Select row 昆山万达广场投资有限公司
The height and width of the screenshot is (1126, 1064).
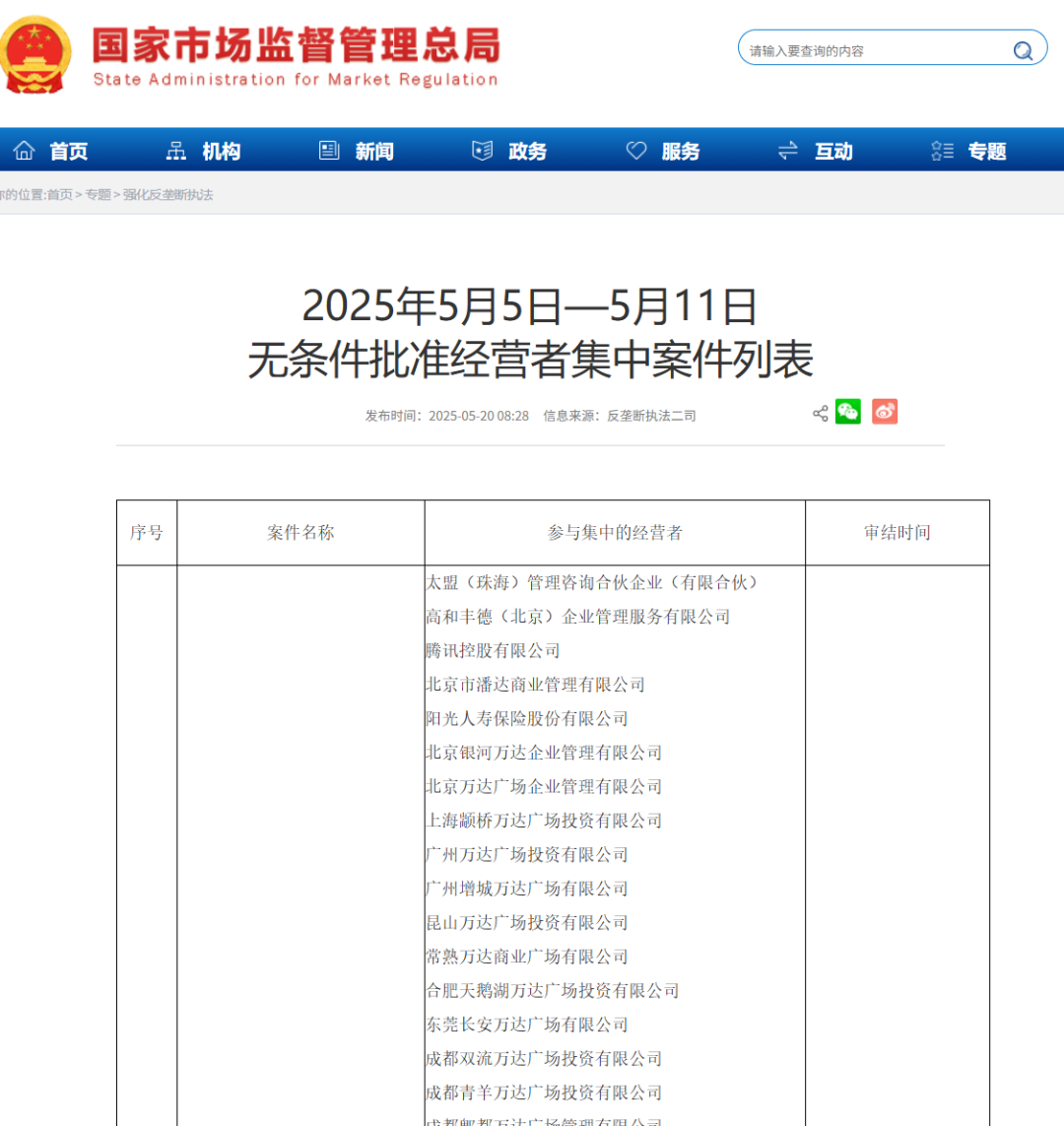tap(527, 922)
